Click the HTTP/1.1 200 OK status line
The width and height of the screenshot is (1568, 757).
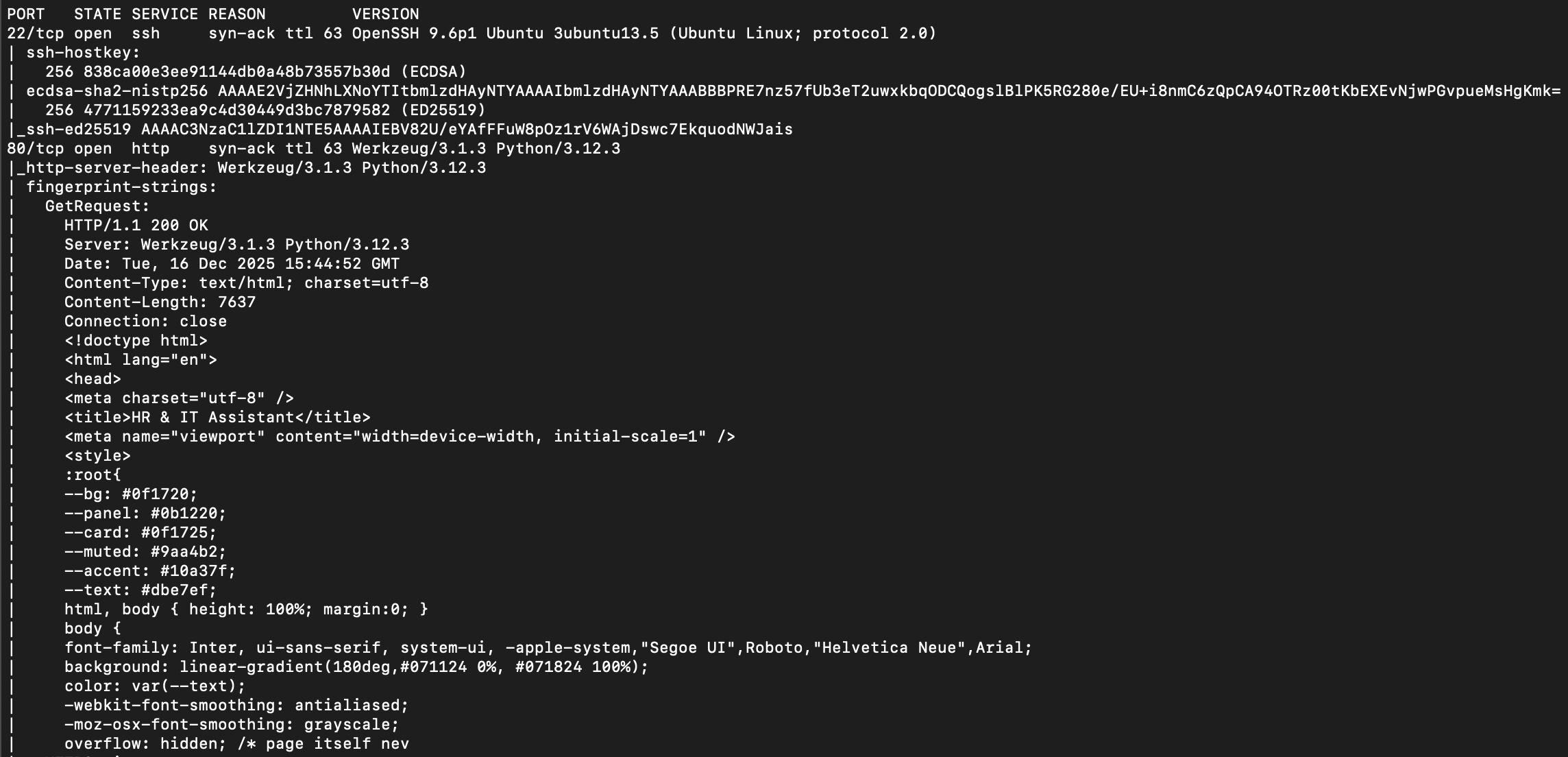pyautogui.click(x=136, y=226)
